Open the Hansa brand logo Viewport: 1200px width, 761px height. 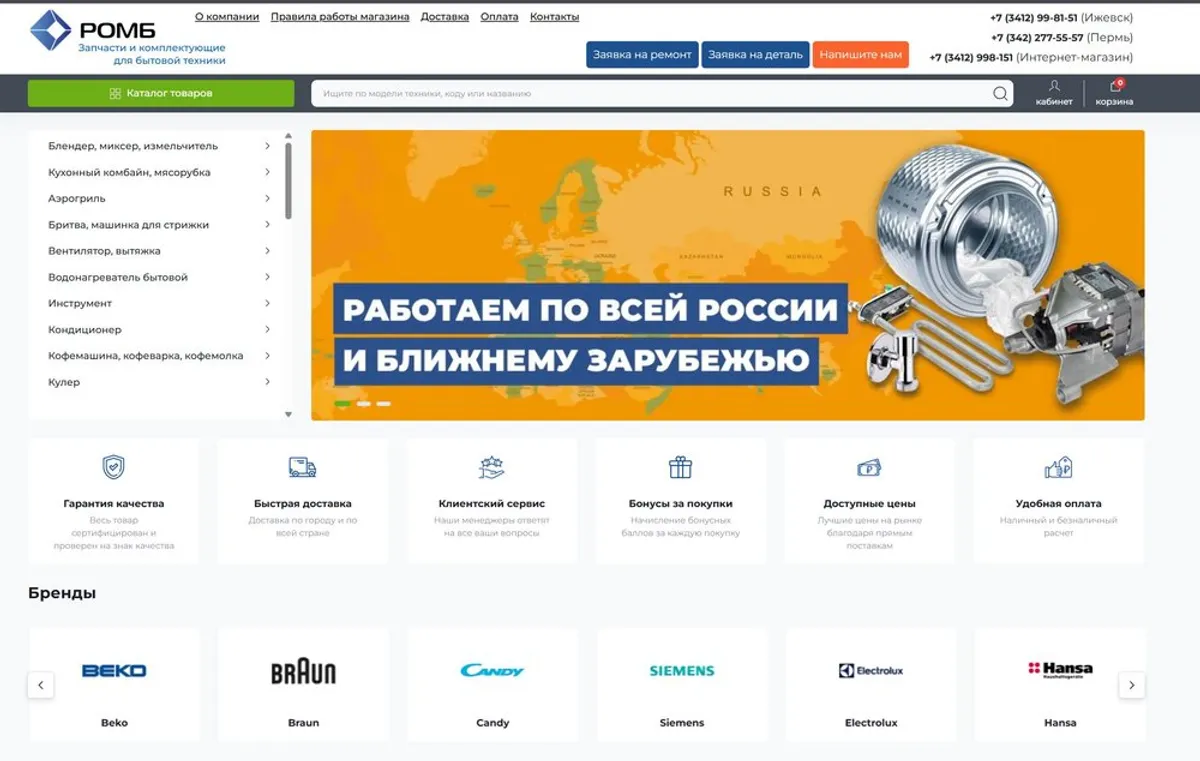pos(1060,669)
